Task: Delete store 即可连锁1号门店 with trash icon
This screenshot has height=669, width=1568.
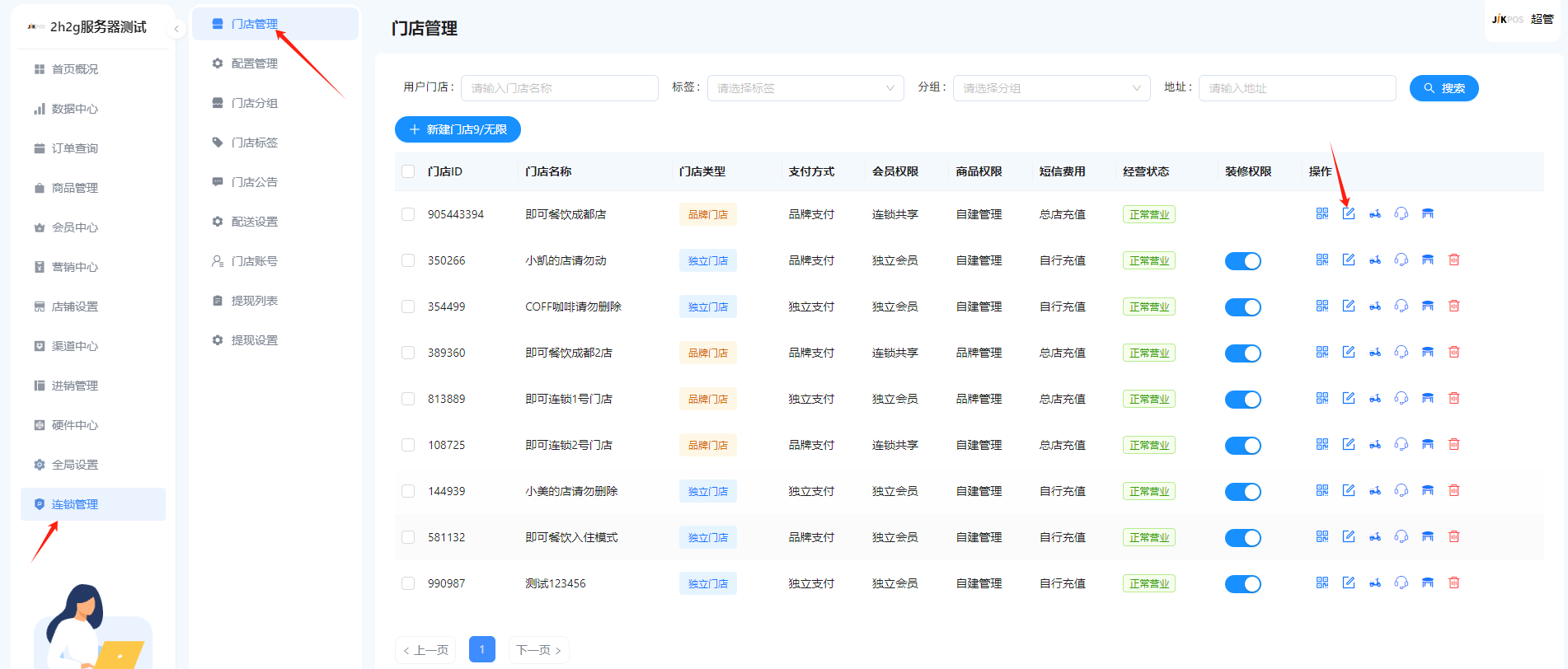Action: (x=1454, y=398)
